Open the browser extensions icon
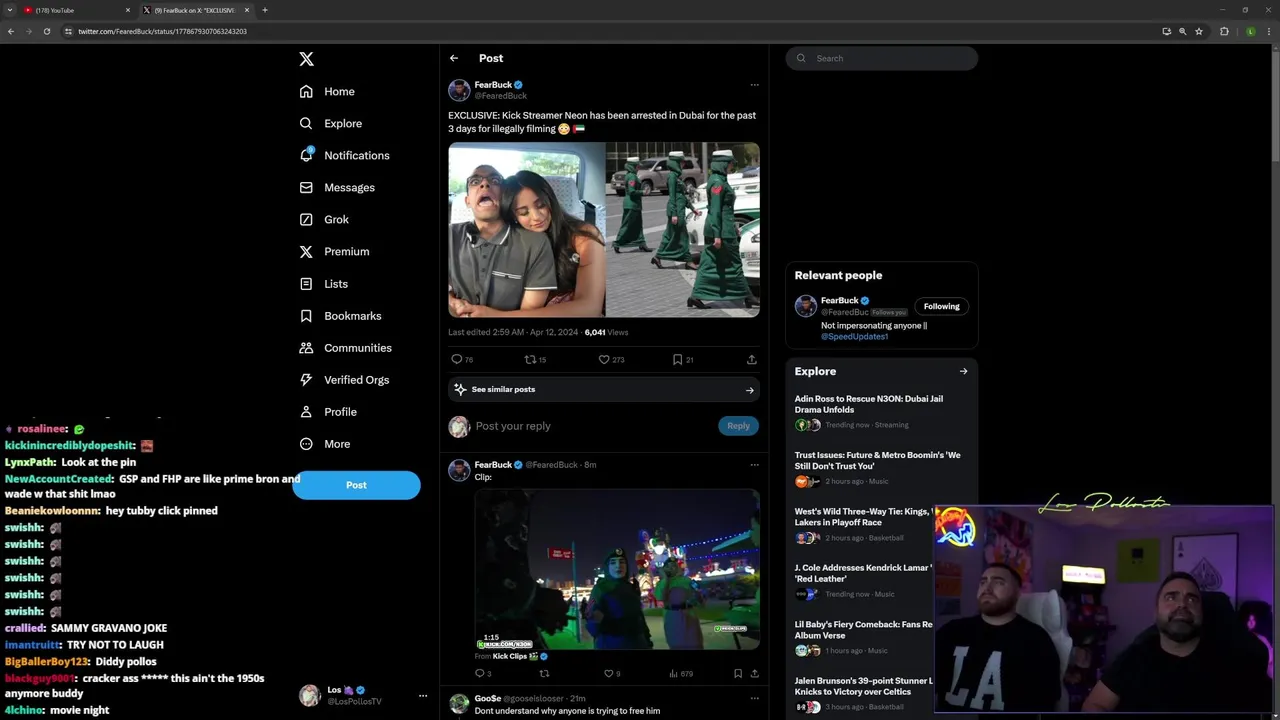This screenshot has height=720, width=1280. coord(1224,31)
